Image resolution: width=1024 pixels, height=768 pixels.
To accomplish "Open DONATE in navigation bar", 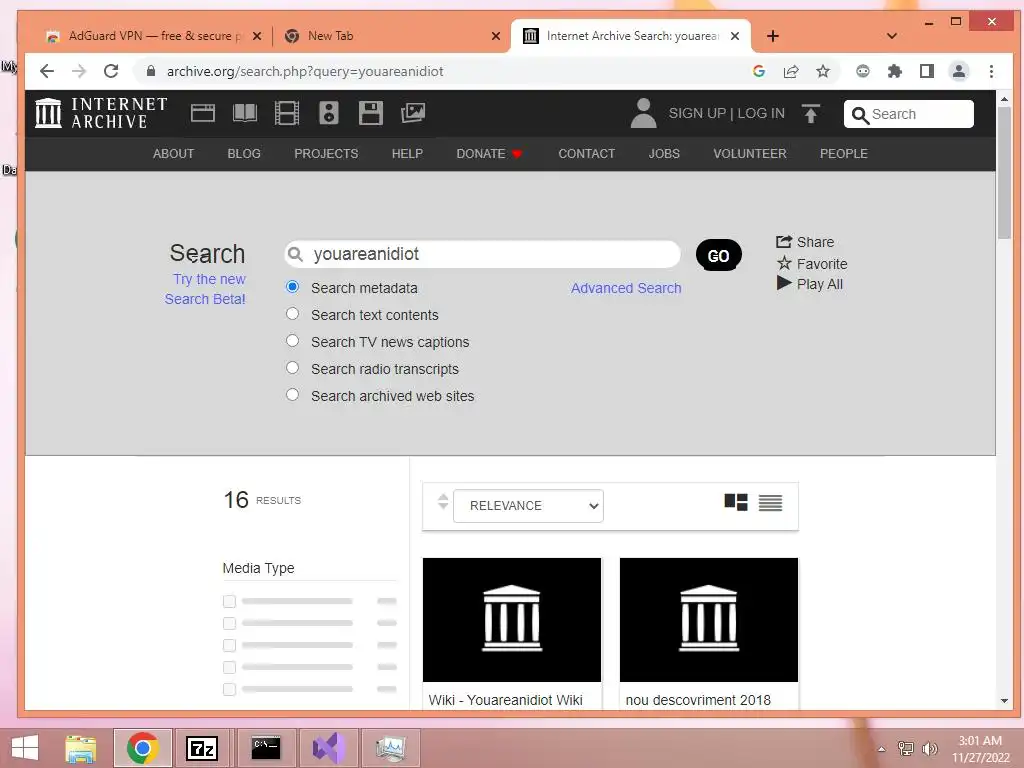I will (x=489, y=153).
